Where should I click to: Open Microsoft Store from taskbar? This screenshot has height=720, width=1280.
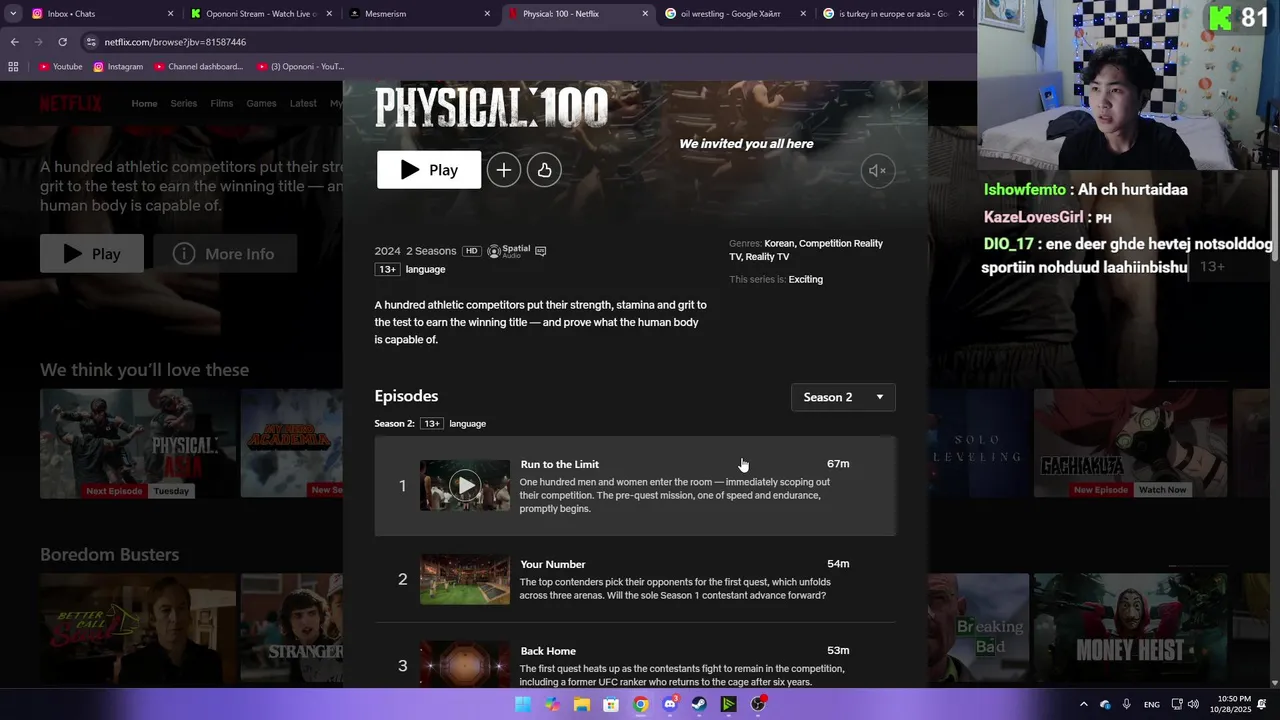pyautogui.click(x=611, y=704)
